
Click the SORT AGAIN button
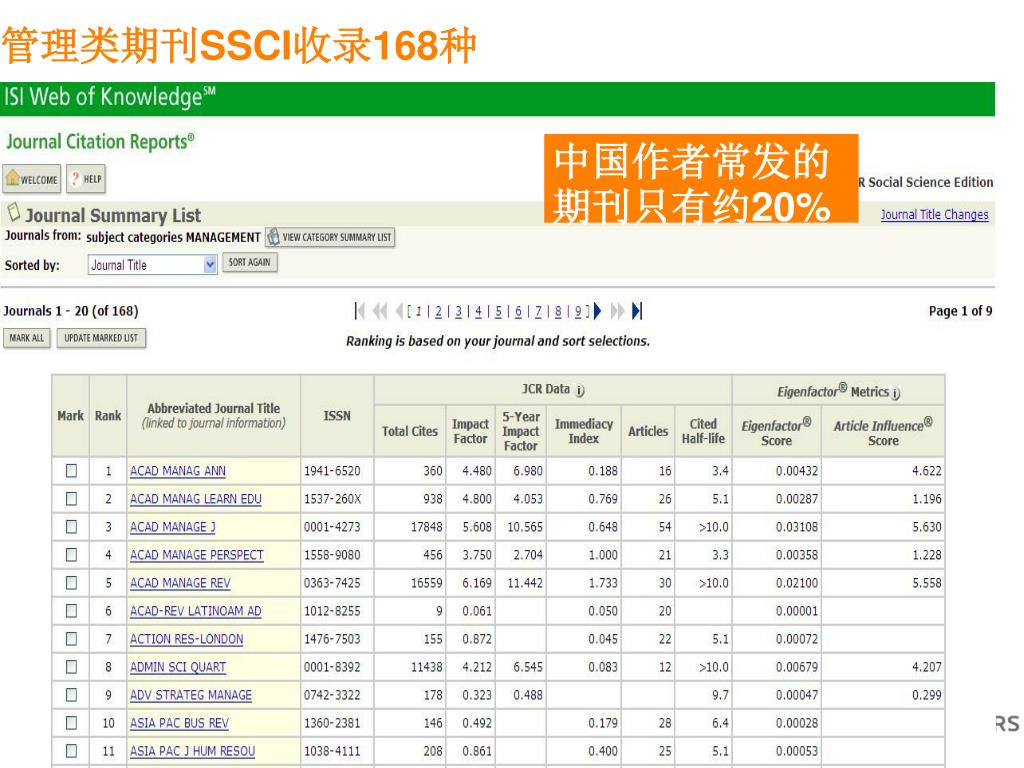pyautogui.click(x=249, y=263)
